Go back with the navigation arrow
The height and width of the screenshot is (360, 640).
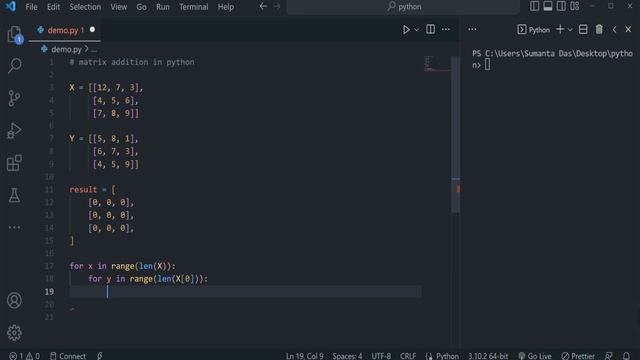pos(263,7)
